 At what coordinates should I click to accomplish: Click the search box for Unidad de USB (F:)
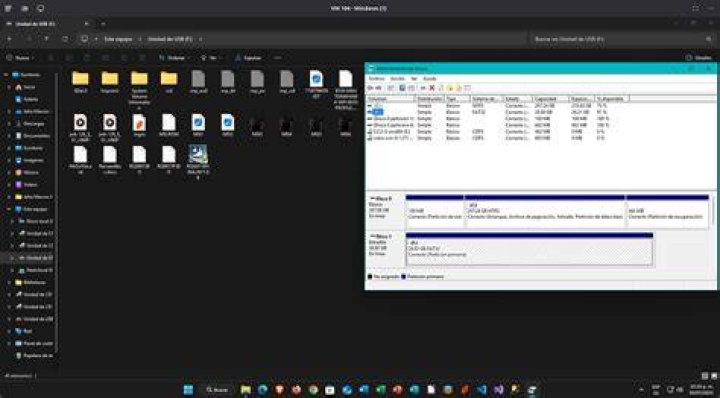(x=621, y=39)
